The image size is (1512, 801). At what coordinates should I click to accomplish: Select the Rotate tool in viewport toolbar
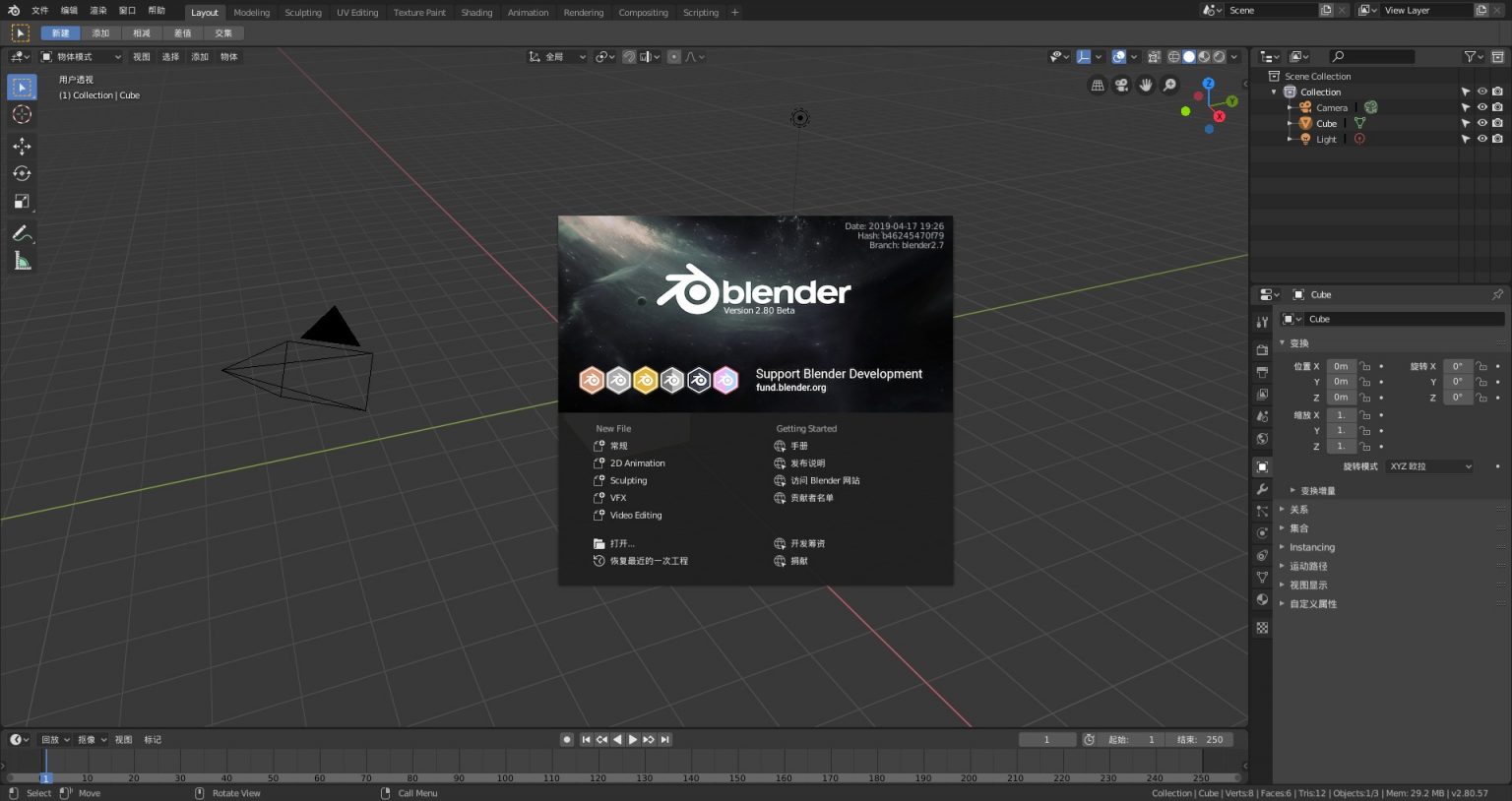(x=22, y=174)
